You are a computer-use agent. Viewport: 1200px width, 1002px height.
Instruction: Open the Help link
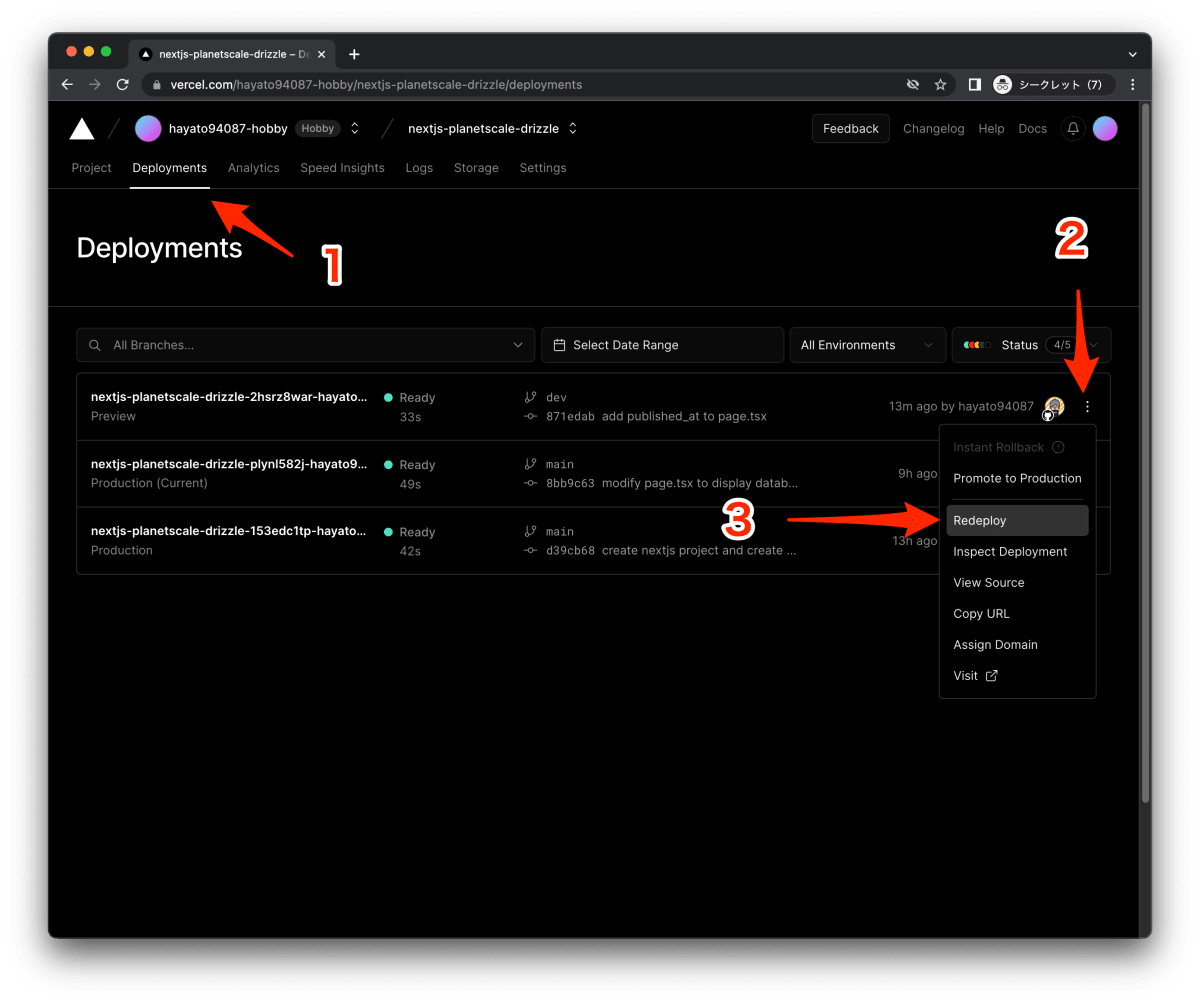tap(991, 128)
